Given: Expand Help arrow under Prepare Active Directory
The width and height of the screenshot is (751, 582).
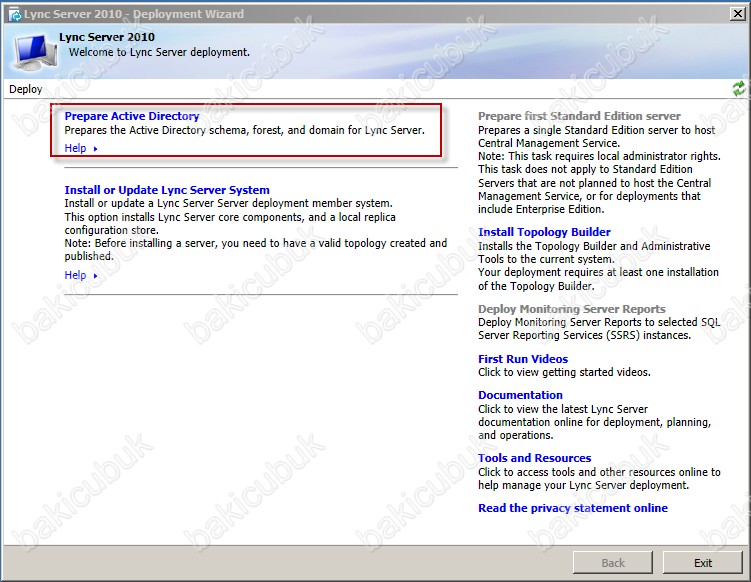Looking at the screenshot, I should [95, 149].
